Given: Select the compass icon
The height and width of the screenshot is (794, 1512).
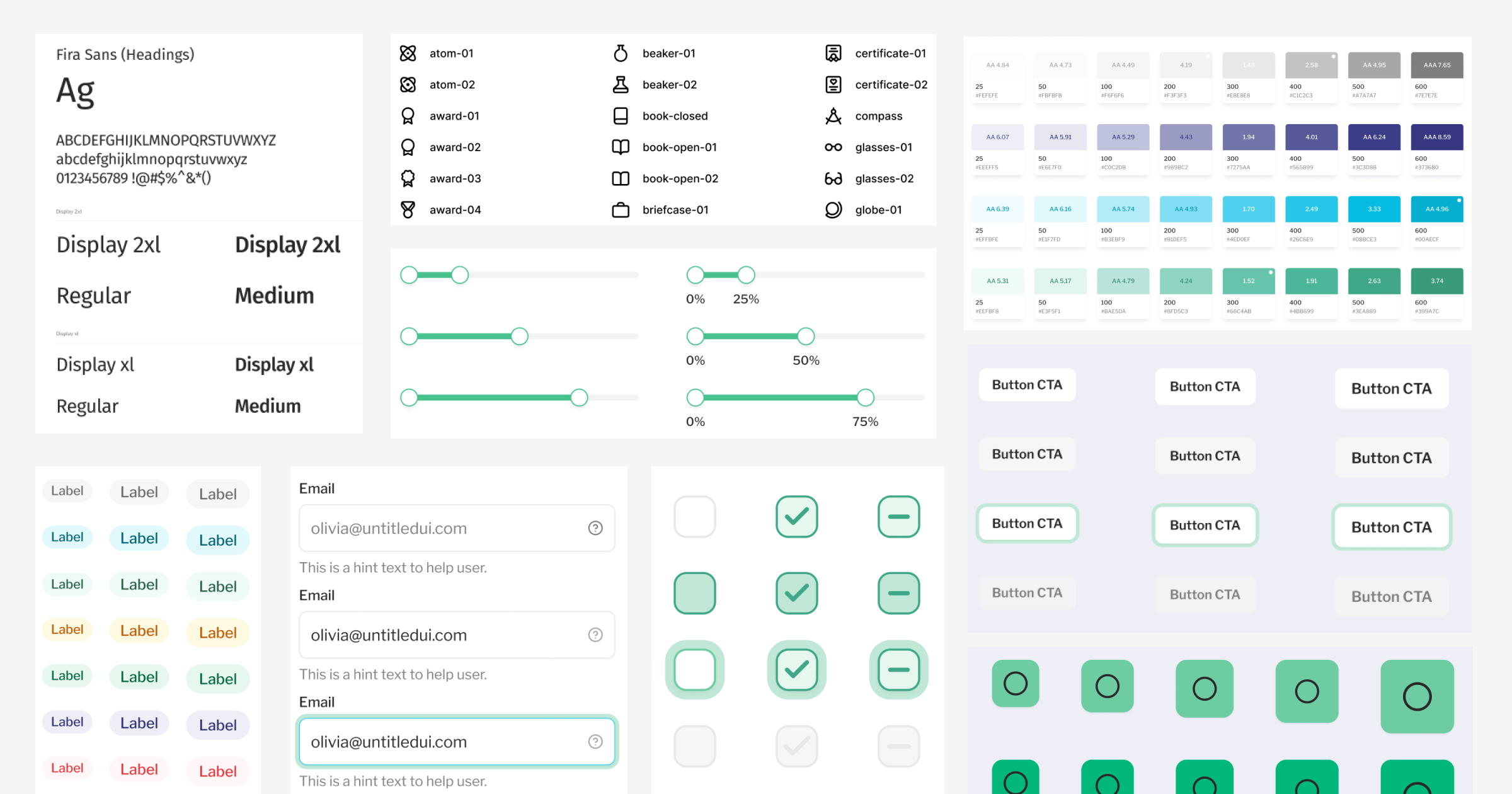Looking at the screenshot, I should coord(833,116).
